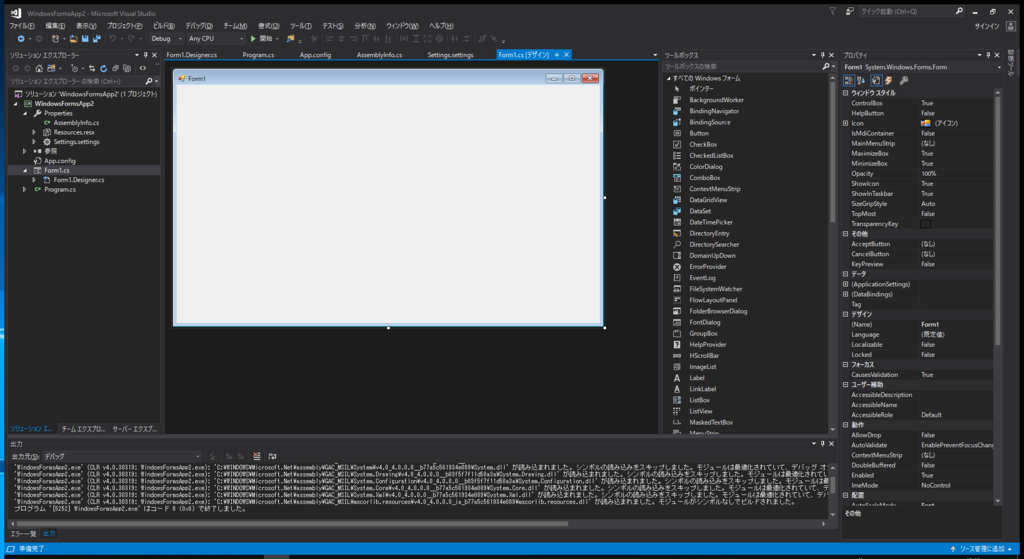Start debugging with the green play button

click(x=253, y=39)
